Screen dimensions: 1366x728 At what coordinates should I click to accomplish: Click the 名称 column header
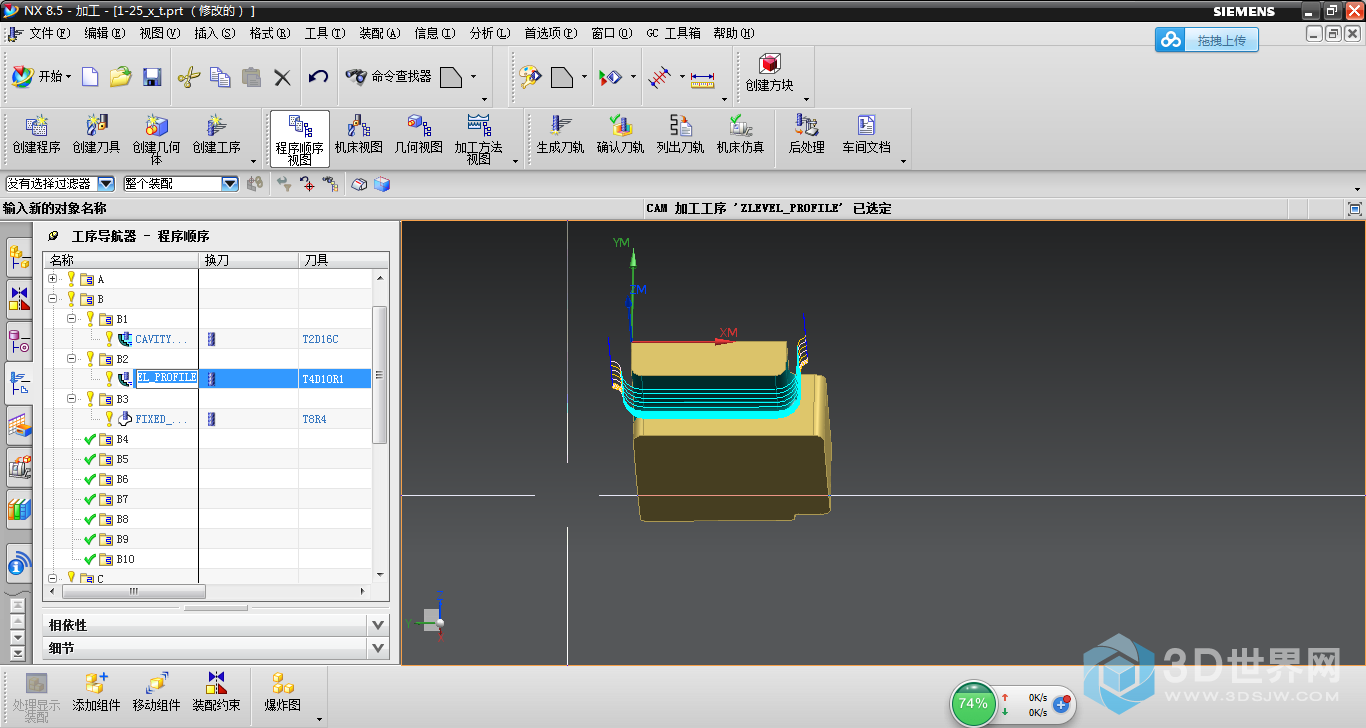point(121,260)
